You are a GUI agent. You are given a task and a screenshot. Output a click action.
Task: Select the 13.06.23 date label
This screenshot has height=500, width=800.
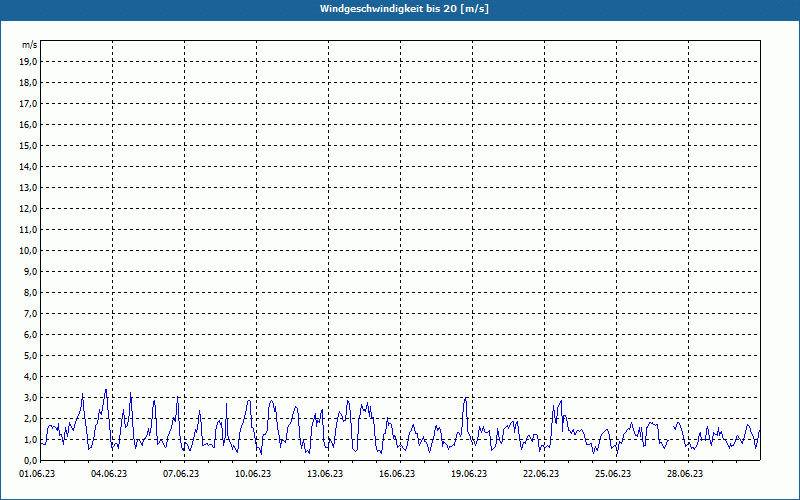click(324, 474)
